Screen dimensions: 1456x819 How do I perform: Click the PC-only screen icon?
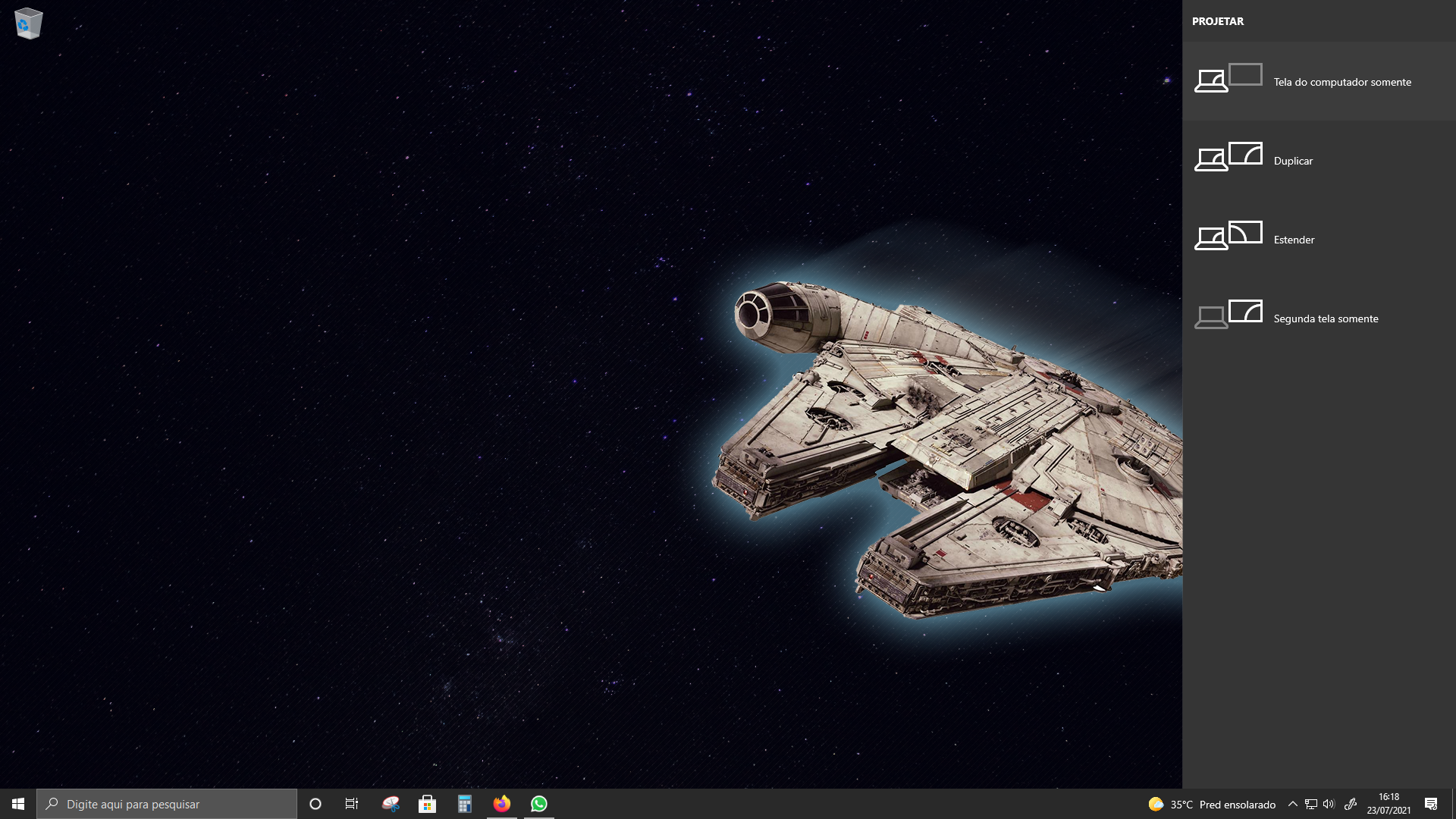1228,78
